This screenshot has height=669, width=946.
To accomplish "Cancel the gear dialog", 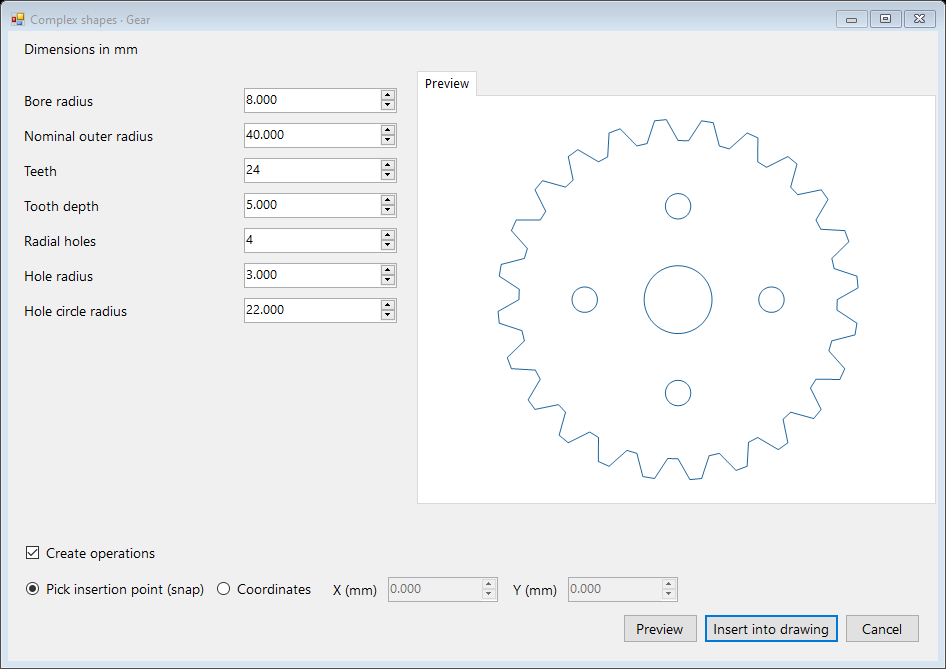I will [882, 629].
